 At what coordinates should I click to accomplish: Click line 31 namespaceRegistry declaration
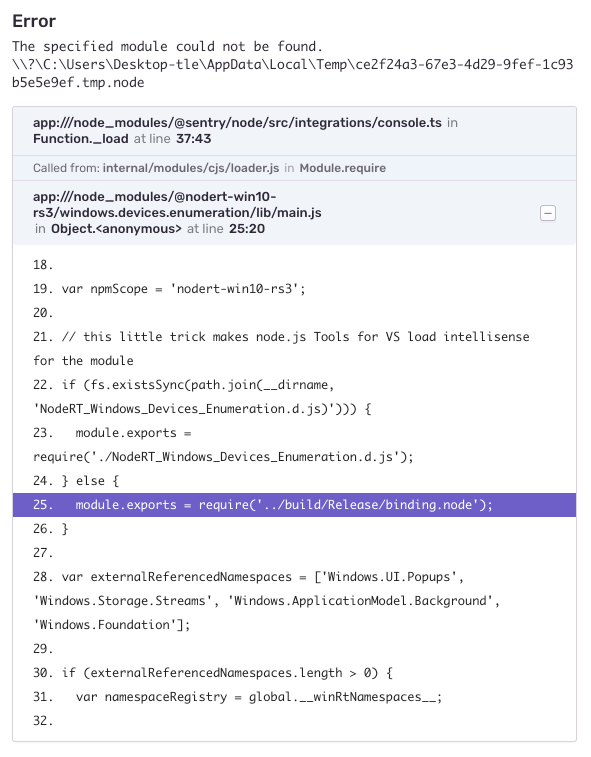click(238, 697)
